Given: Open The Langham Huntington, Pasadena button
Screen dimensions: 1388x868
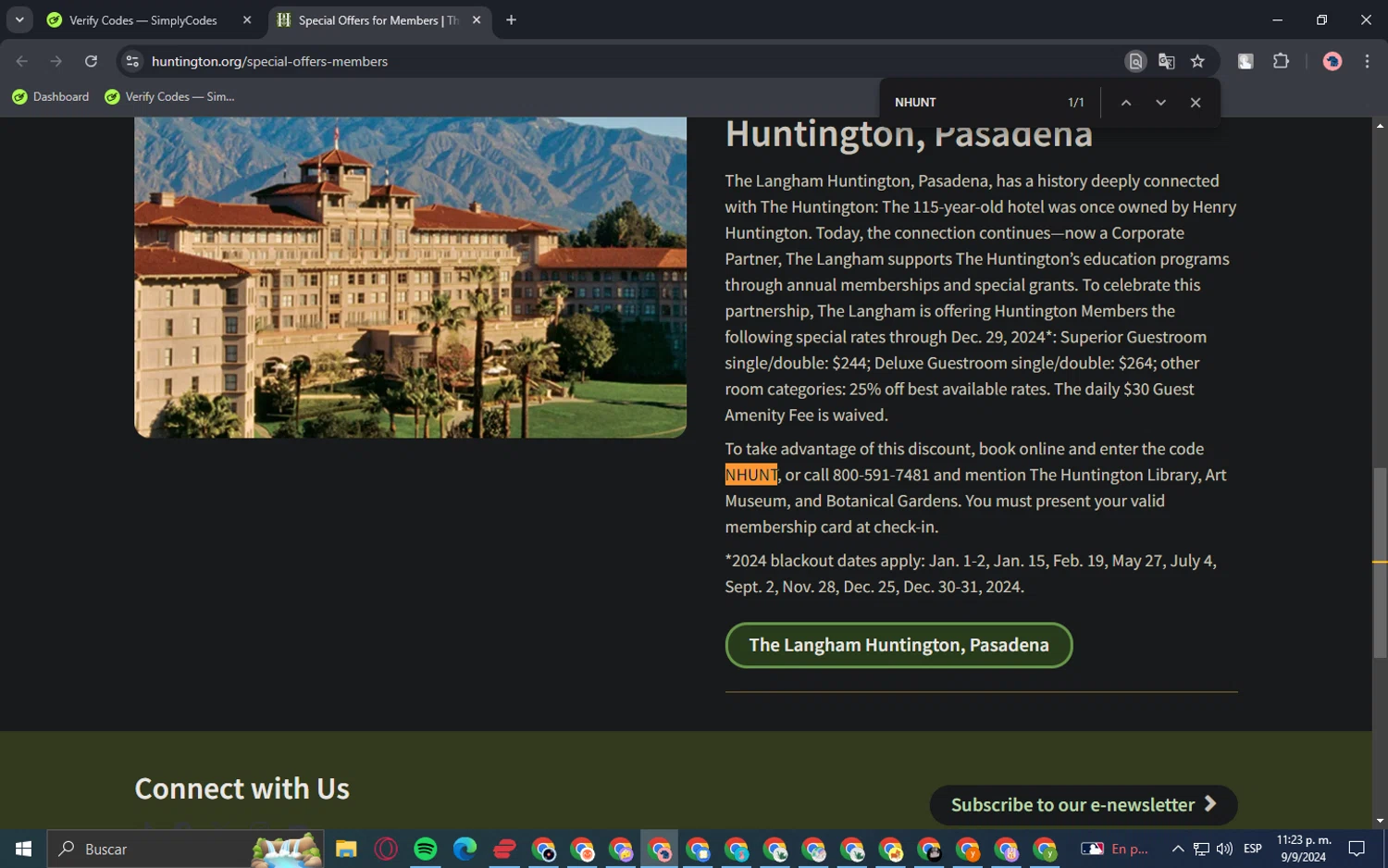Looking at the screenshot, I should coord(898,645).
